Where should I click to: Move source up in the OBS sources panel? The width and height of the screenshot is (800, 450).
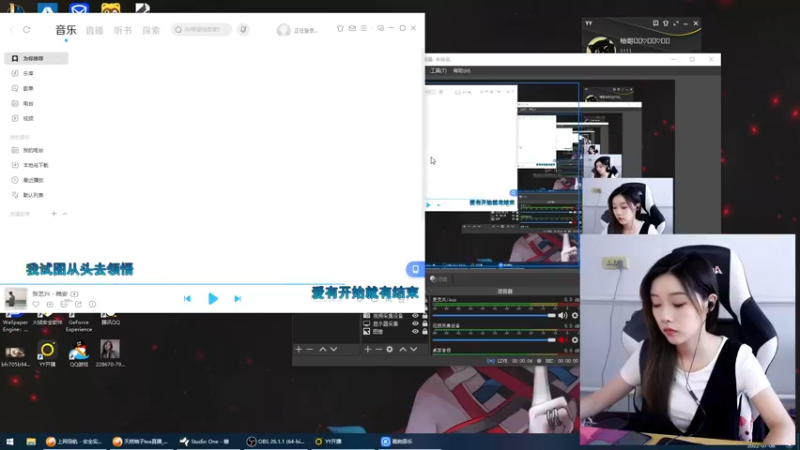(403, 349)
